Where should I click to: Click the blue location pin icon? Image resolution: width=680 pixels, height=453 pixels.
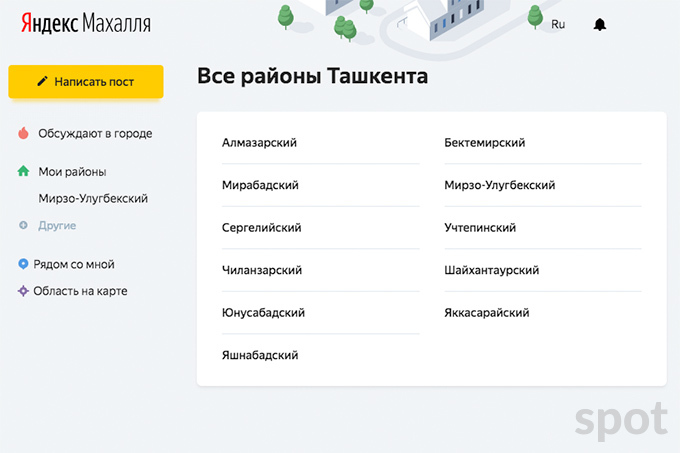click(x=23, y=264)
